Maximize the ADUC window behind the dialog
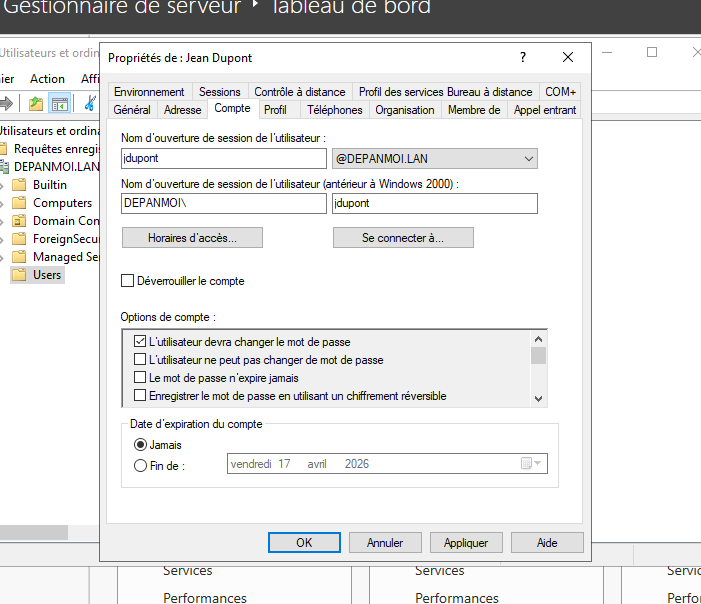701x604 pixels. pos(652,52)
